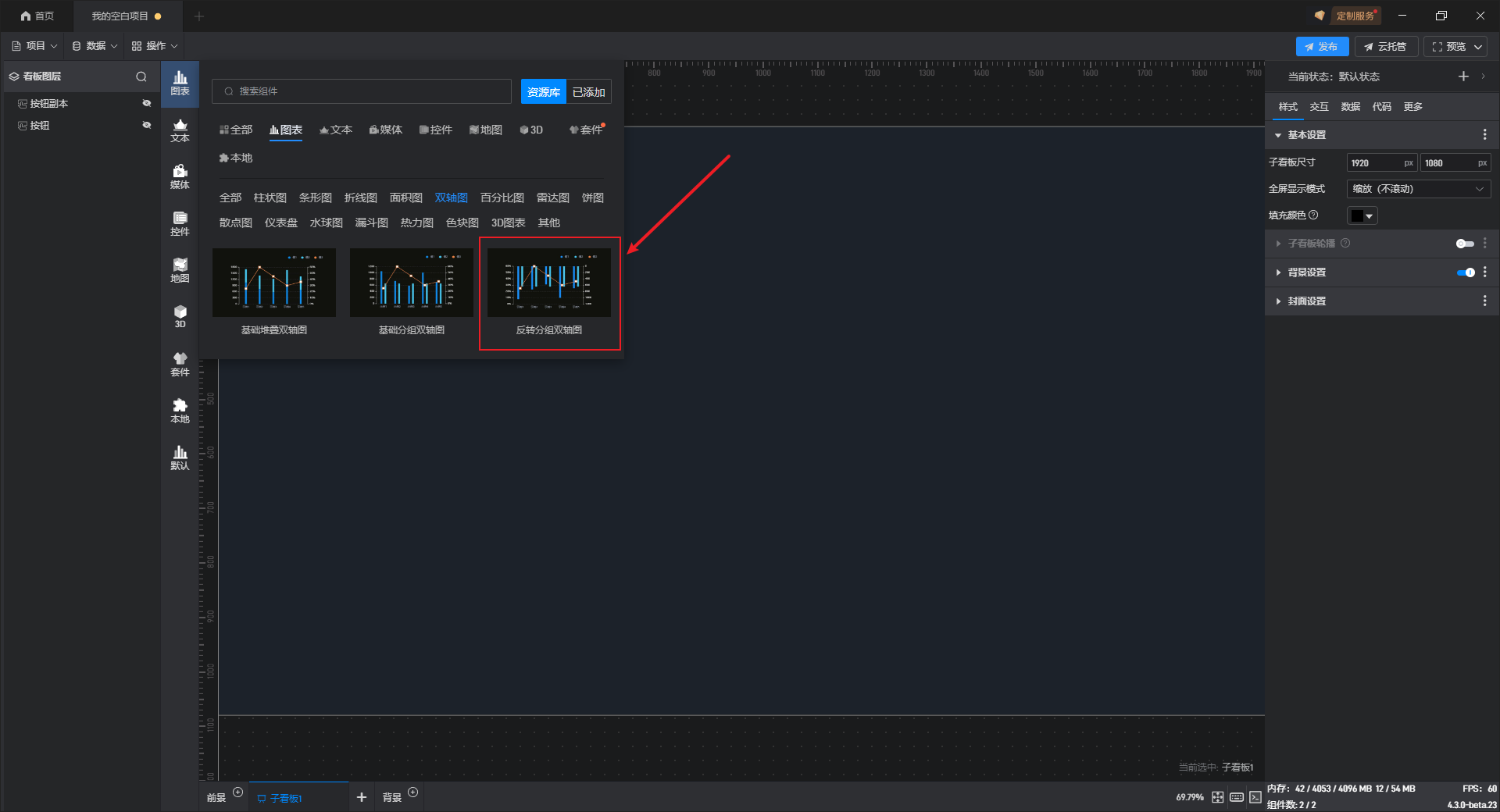This screenshot has width=1500, height=812.
Task: Open 全屏显示模式 dropdown
Action: (x=1419, y=189)
